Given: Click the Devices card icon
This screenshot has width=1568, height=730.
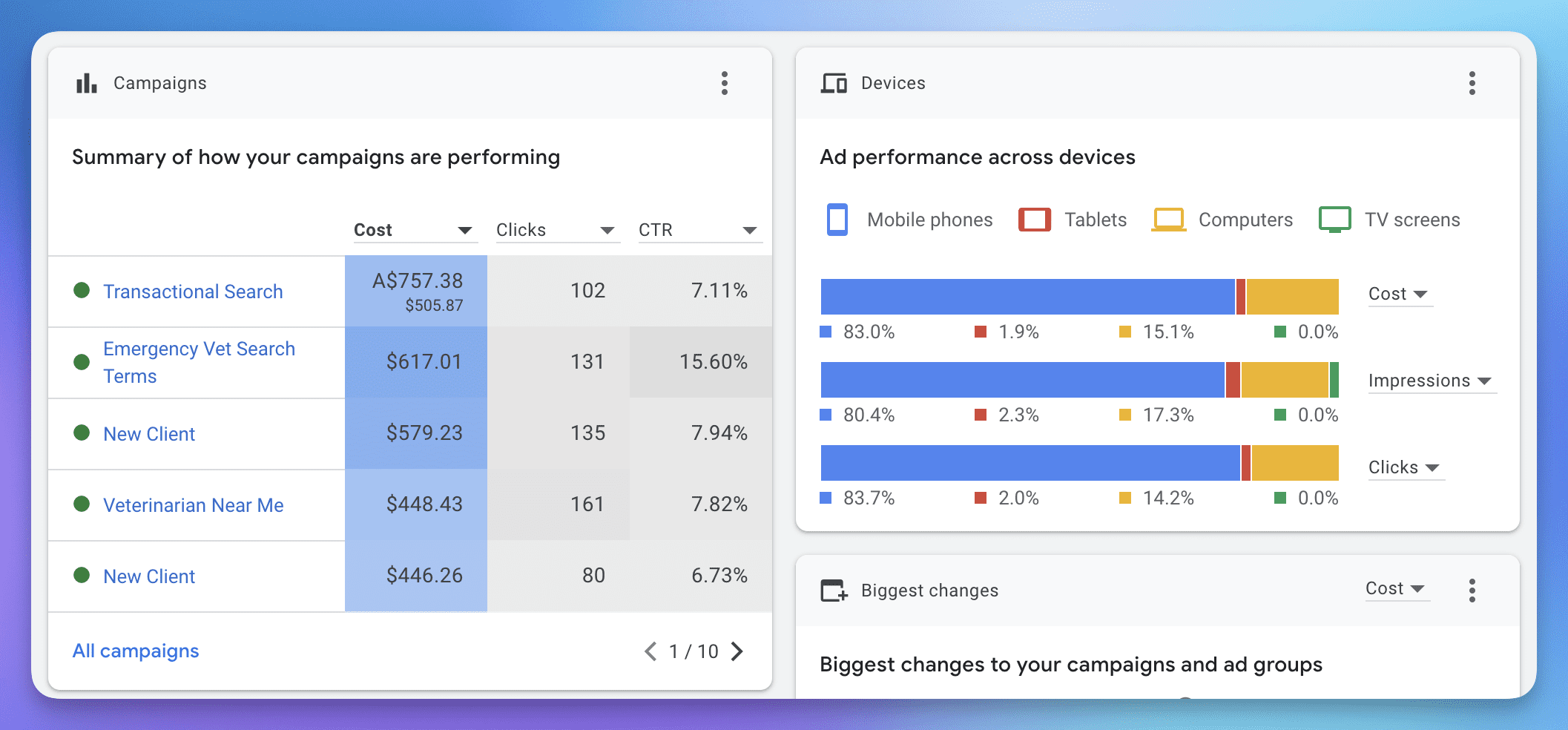Looking at the screenshot, I should click(x=834, y=83).
